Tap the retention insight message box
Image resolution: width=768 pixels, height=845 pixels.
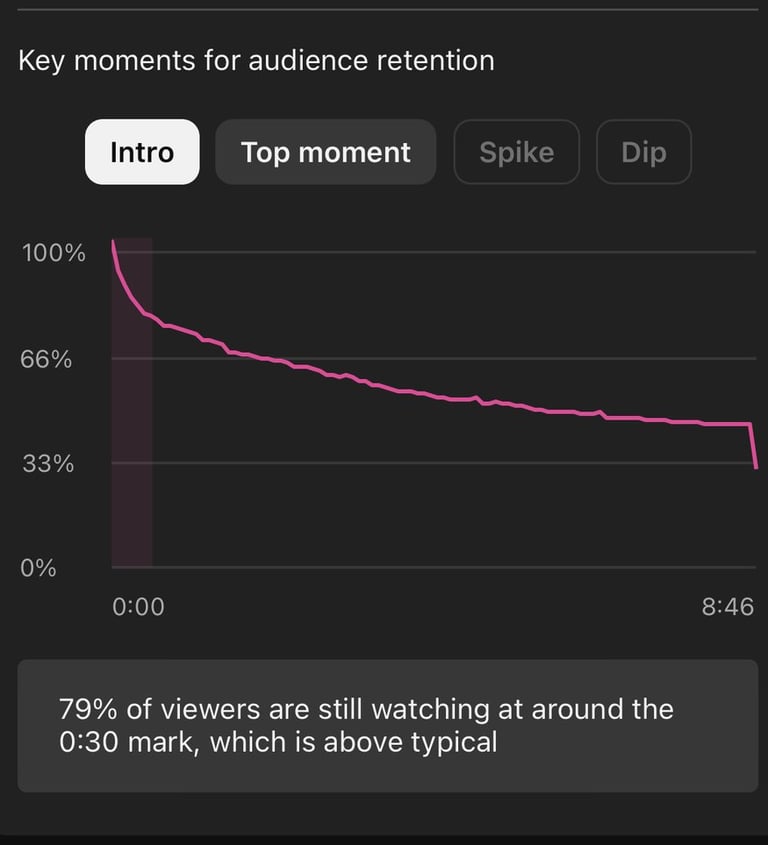click(388, 725)
